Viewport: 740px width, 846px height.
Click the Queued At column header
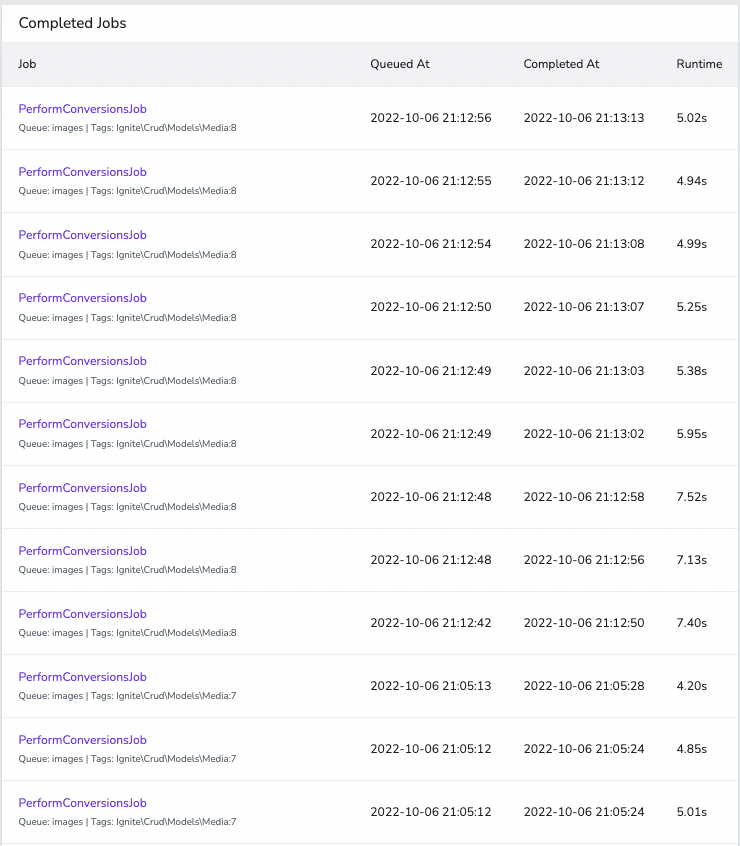point(400,64)
